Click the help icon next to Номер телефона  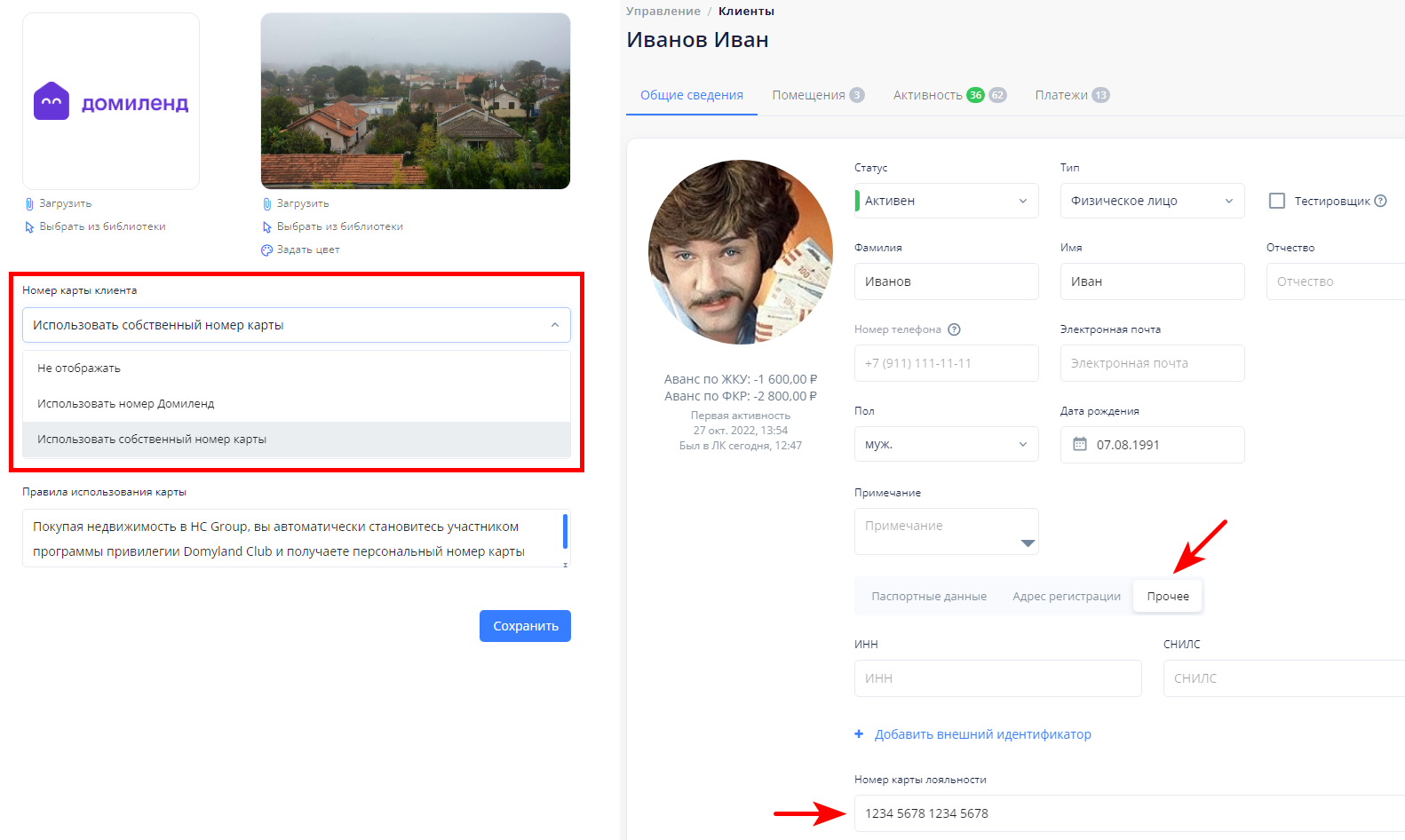(954, 329)
